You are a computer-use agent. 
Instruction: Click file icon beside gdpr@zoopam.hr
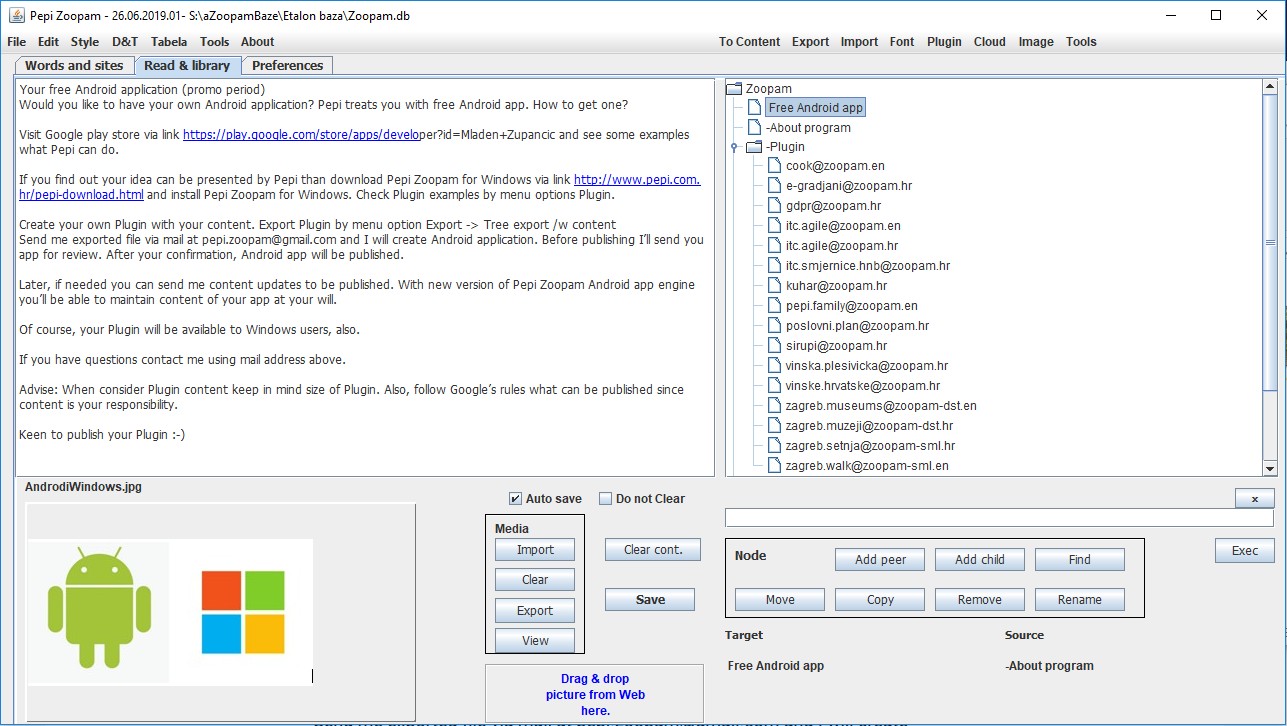pyautogui.click(x=774, y=206)
